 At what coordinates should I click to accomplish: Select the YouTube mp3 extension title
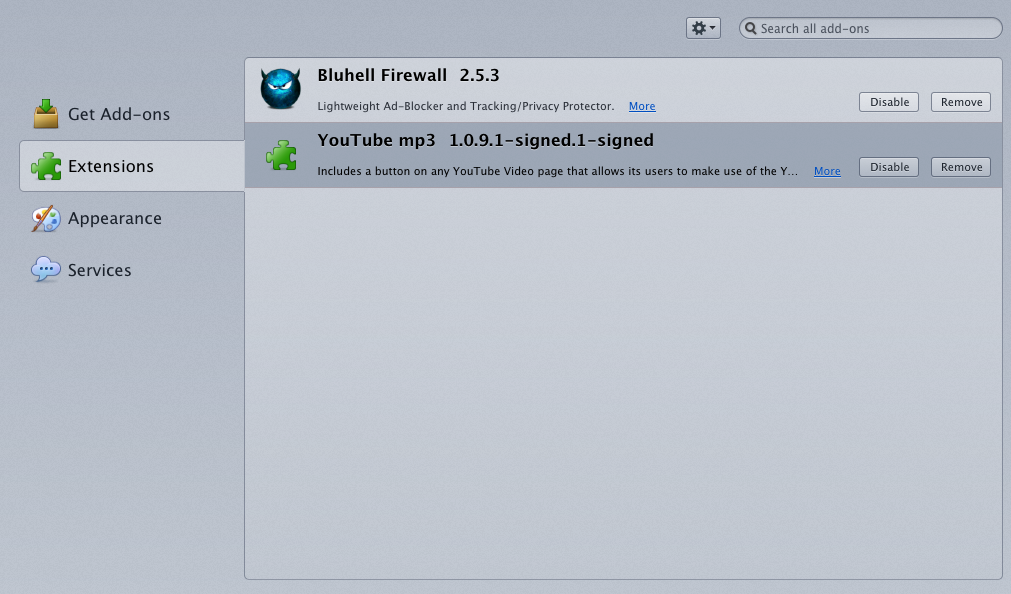377,141
